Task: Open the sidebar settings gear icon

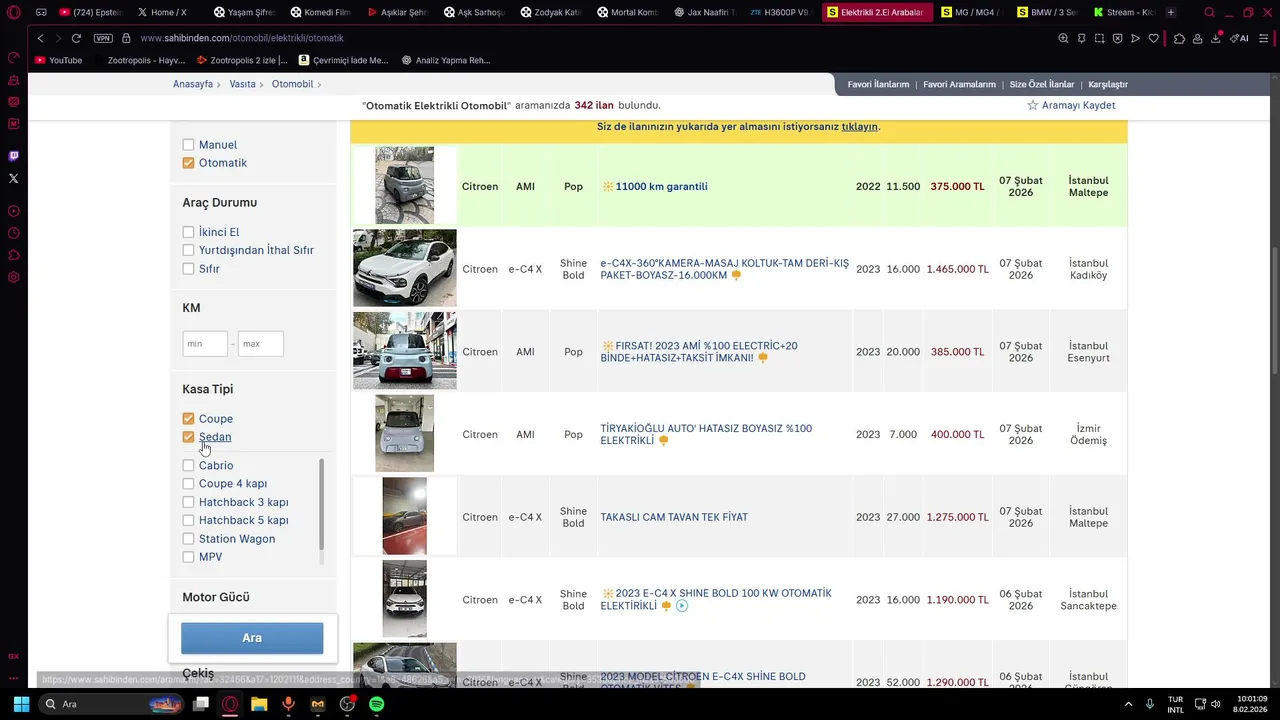Action: click(13, 277)
